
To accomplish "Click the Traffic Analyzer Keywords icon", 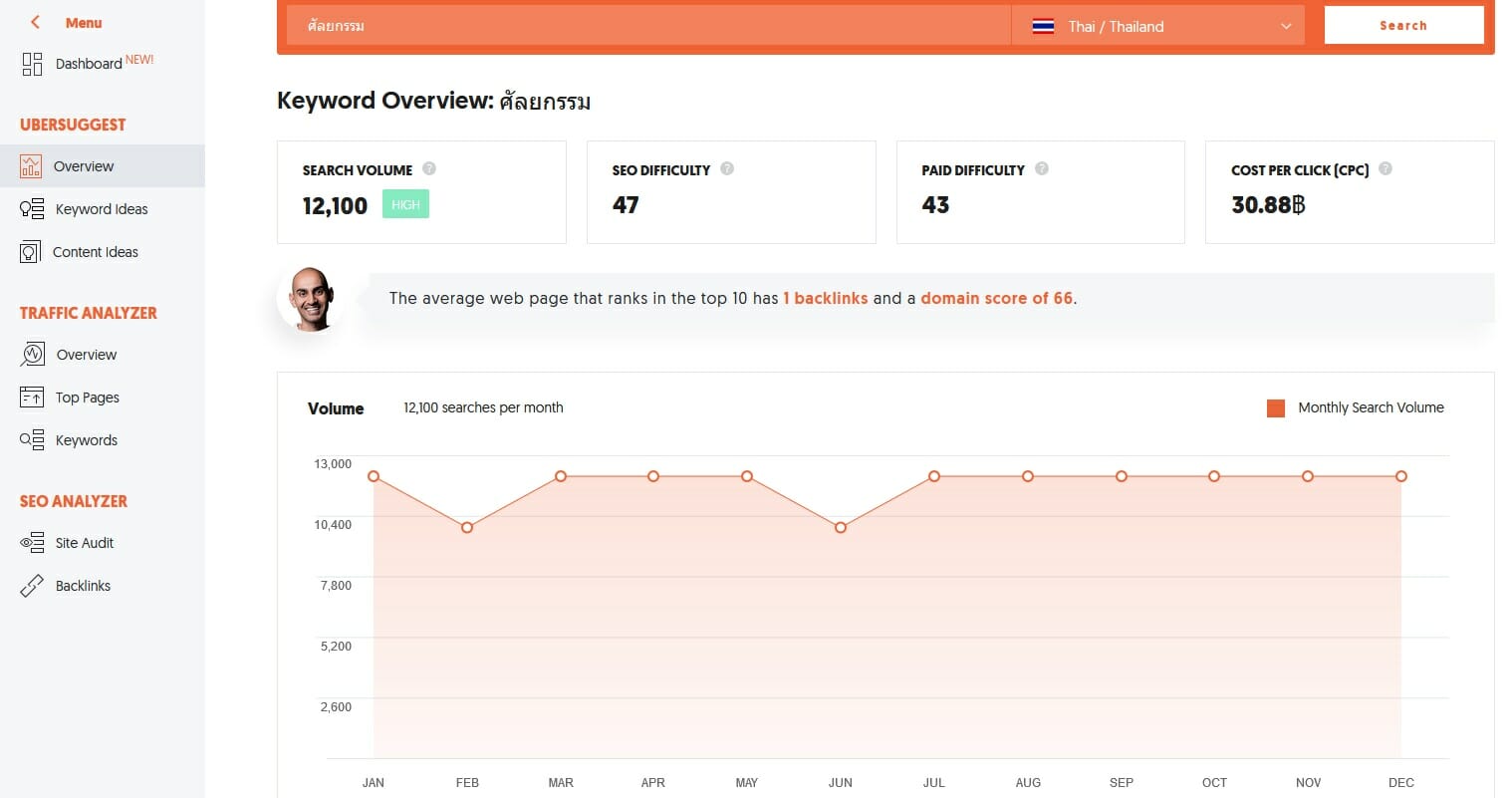I will point(32,440).
